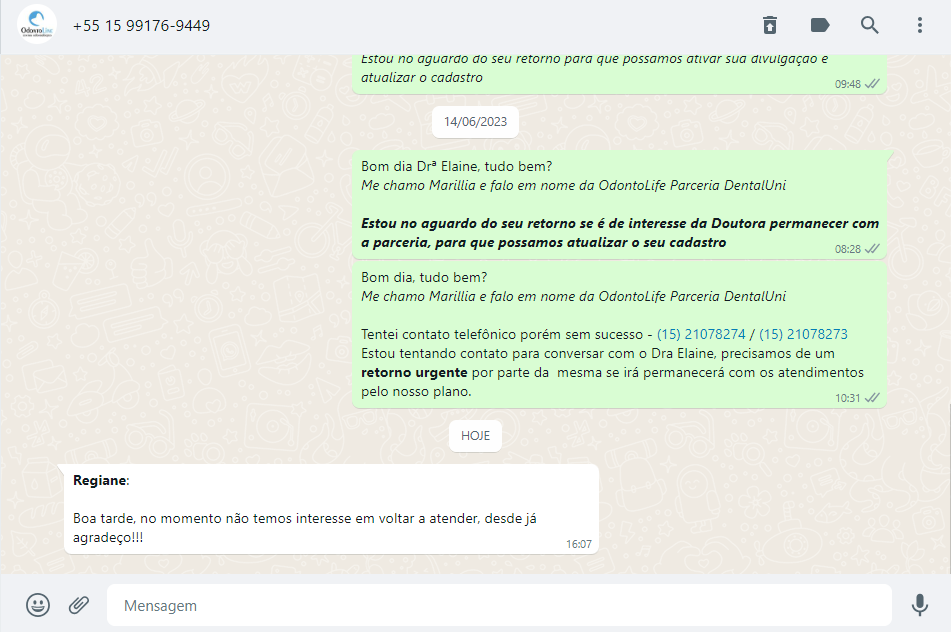The height and width of the screenshot is (632, 951).
Task: Start voice recording with the microphone icon
Action: click(x=919, y=605)
